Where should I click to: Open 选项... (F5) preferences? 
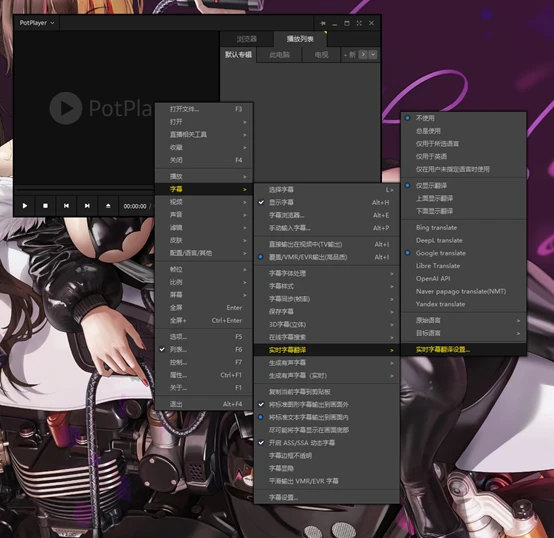pos(204,337)
